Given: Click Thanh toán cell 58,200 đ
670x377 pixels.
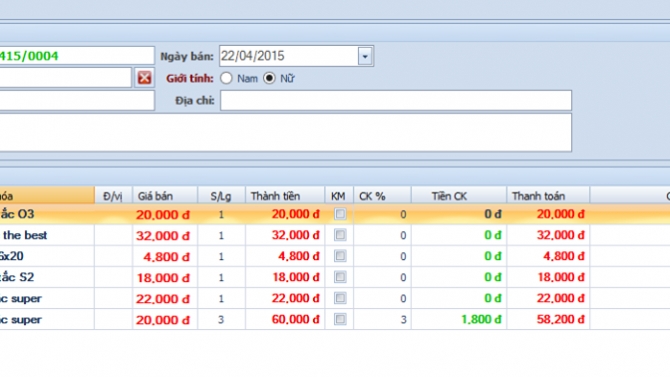Looking at the screenshot, I should click(x=548, y=319).
